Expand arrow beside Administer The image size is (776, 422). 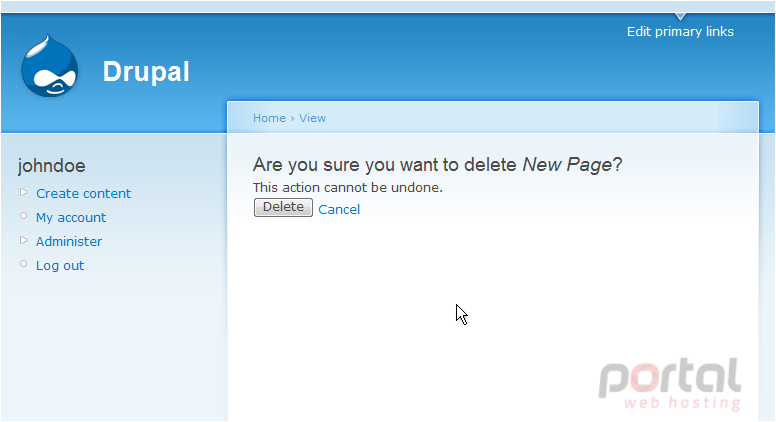coord(23,240)
